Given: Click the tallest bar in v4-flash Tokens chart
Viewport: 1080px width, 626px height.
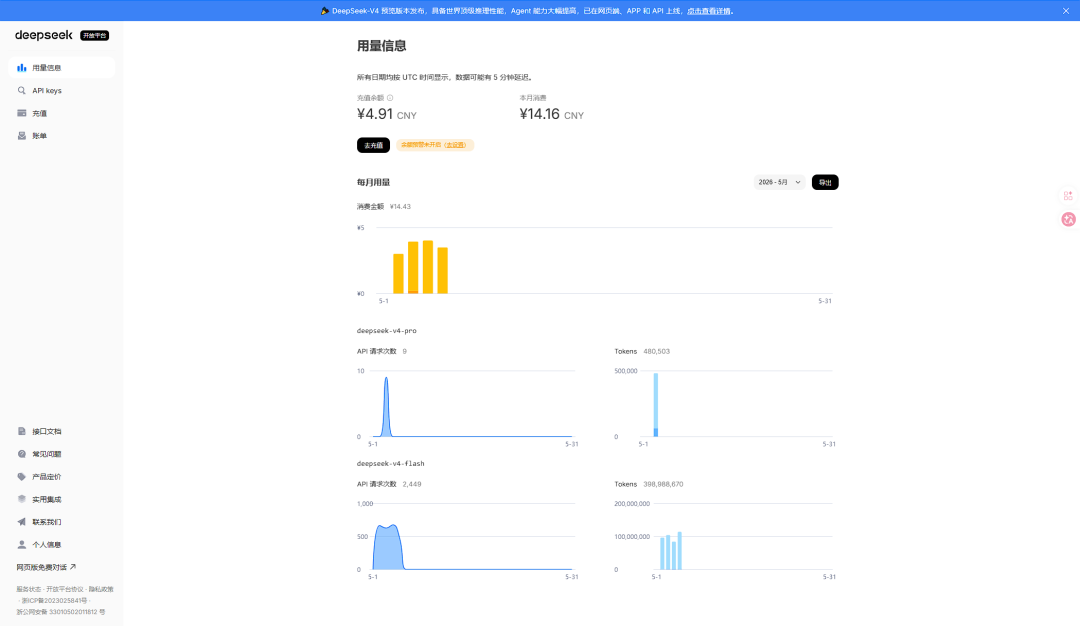Looking at the screenshot, I should click(680, 551).
